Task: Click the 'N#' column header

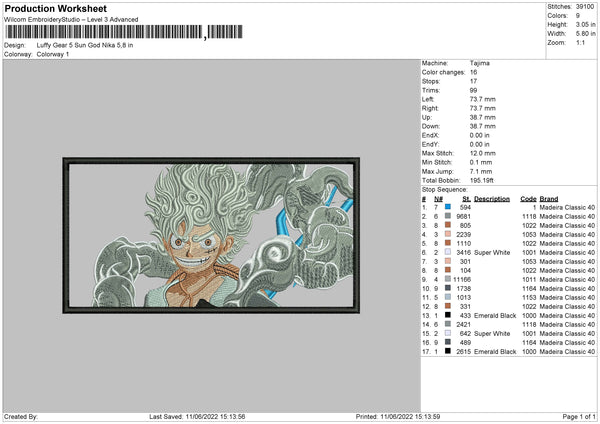Action: pyautogui.click(x=438, y=199)
